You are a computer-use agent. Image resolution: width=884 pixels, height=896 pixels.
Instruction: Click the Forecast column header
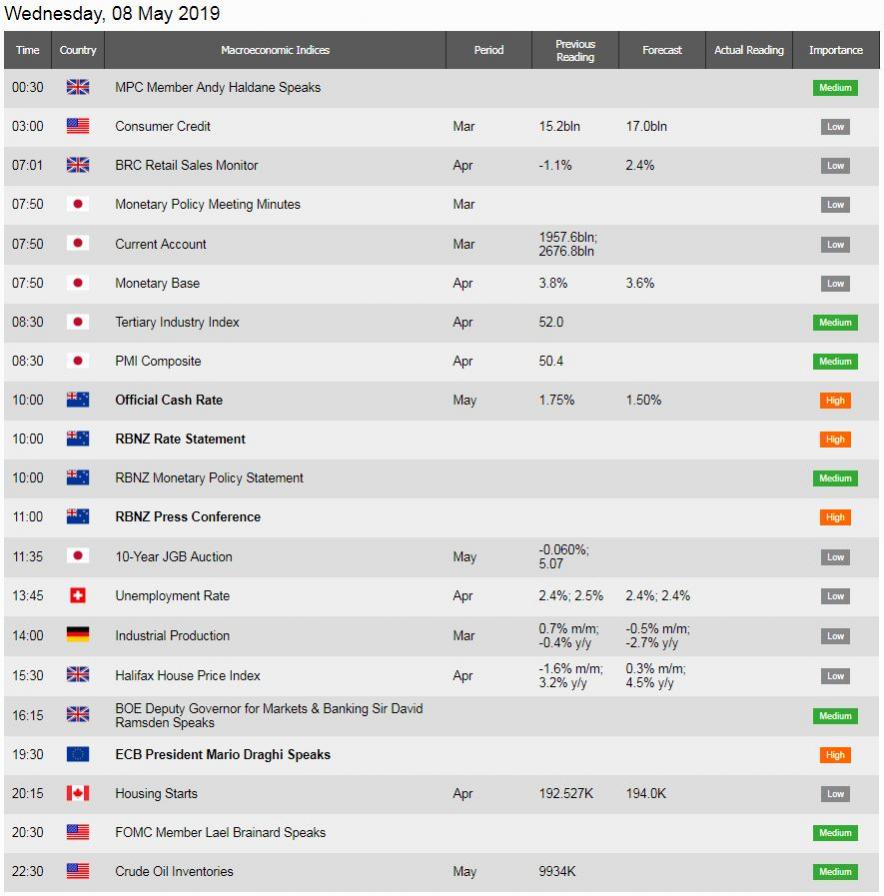tap(662, 50)
